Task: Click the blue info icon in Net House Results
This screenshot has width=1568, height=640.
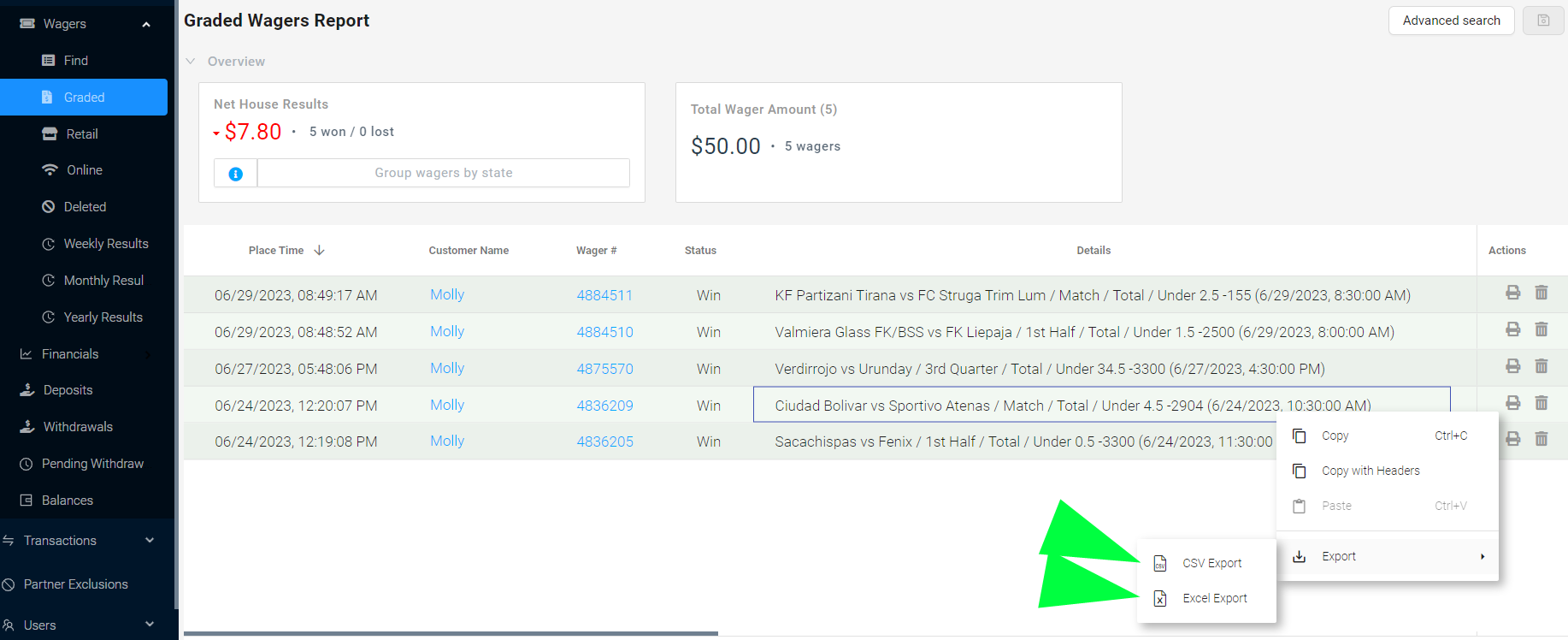Action: (236, 174)
